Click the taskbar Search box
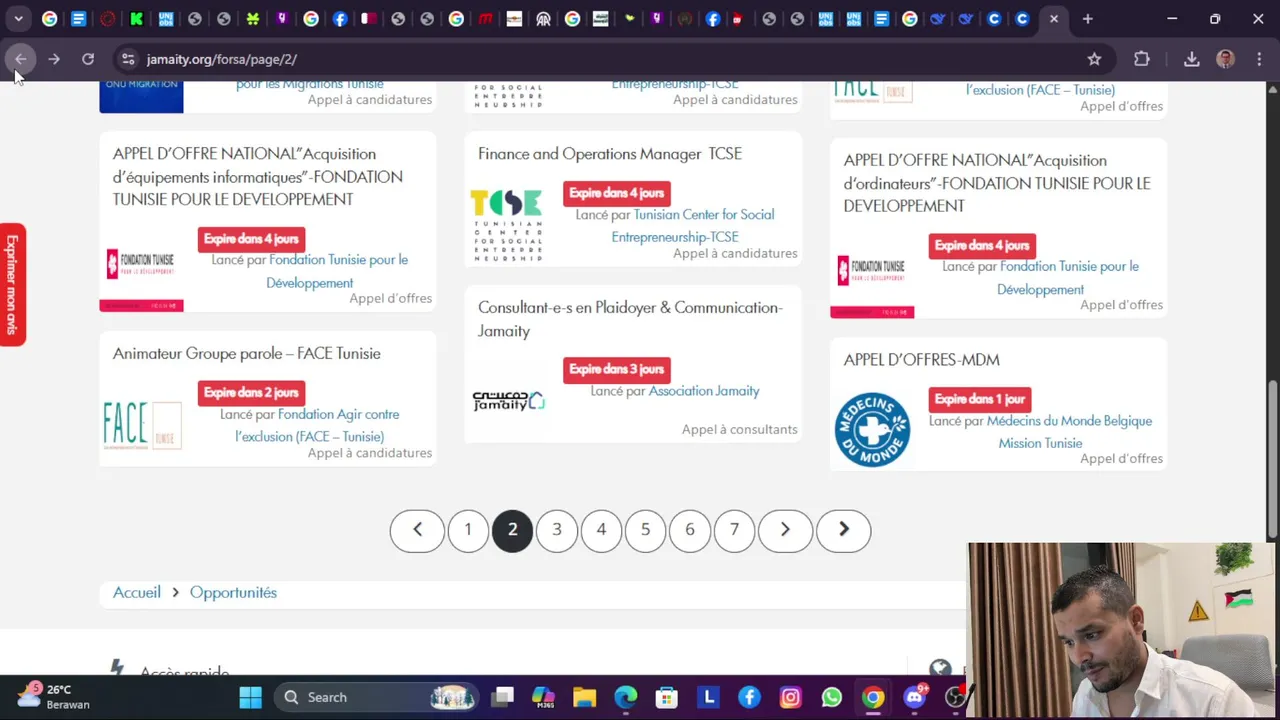This screenshot has width=1280, height=720. coord(375,697)
